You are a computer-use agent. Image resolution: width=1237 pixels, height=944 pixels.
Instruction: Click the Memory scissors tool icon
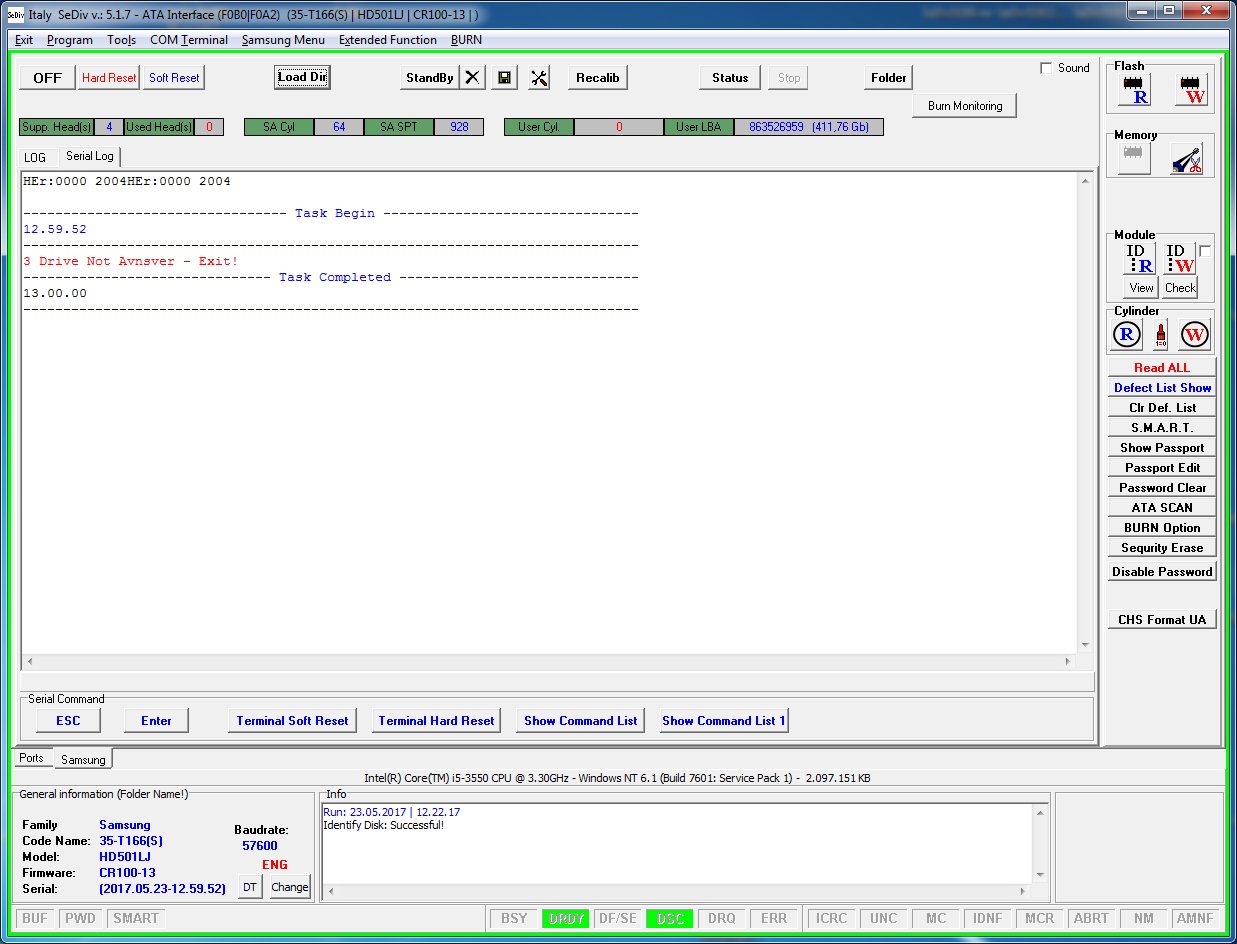[x=1187, y=159]
